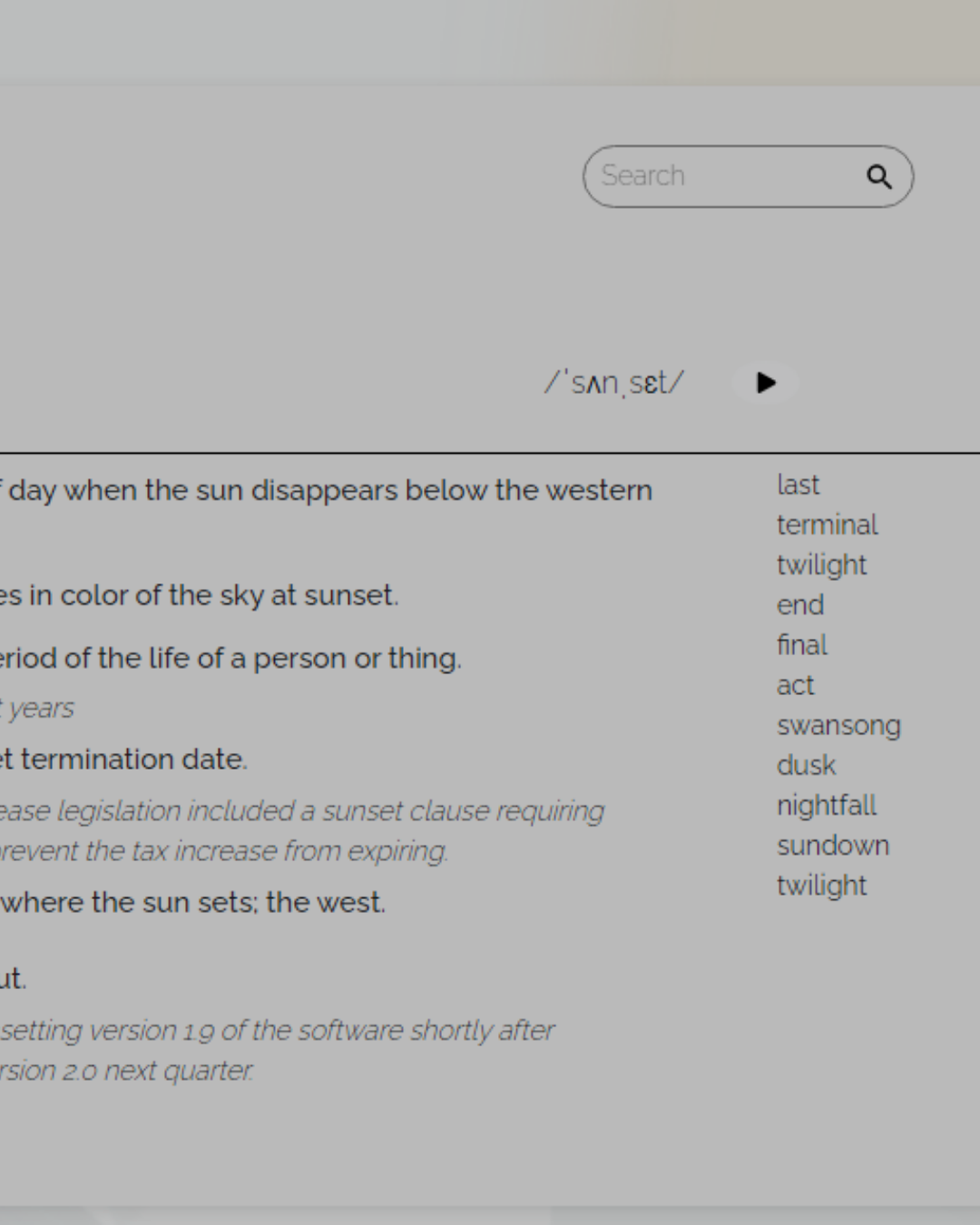Viewport: 980px width, 1225px height.
Task: Click the definition about life of a person
Action: 231,658
